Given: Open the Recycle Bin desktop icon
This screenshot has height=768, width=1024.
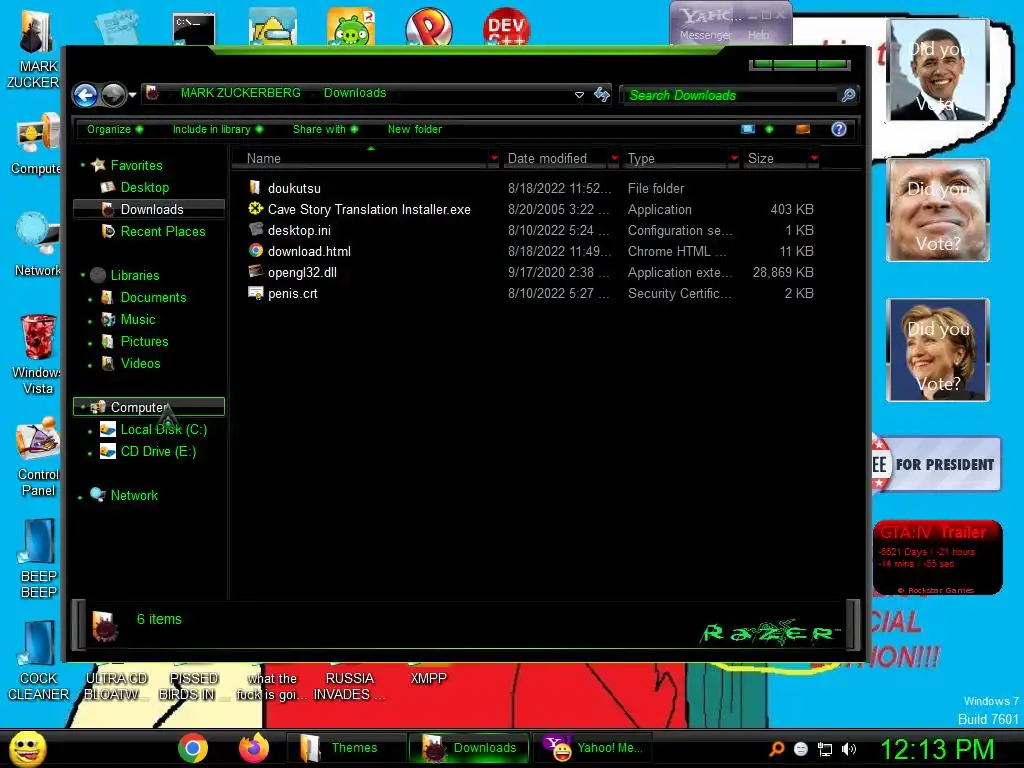Looking at the screenshot, I should pos(38,353).
